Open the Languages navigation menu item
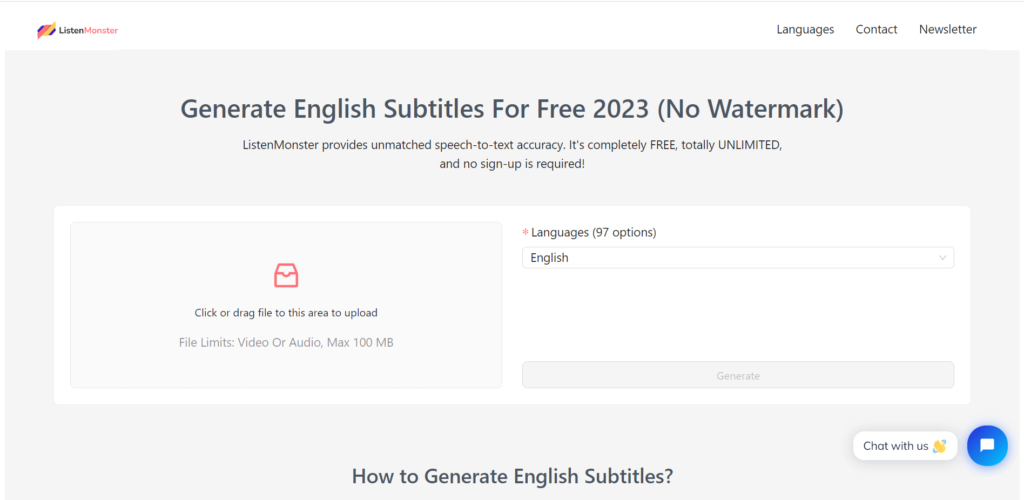 click(x=805, y=29)
